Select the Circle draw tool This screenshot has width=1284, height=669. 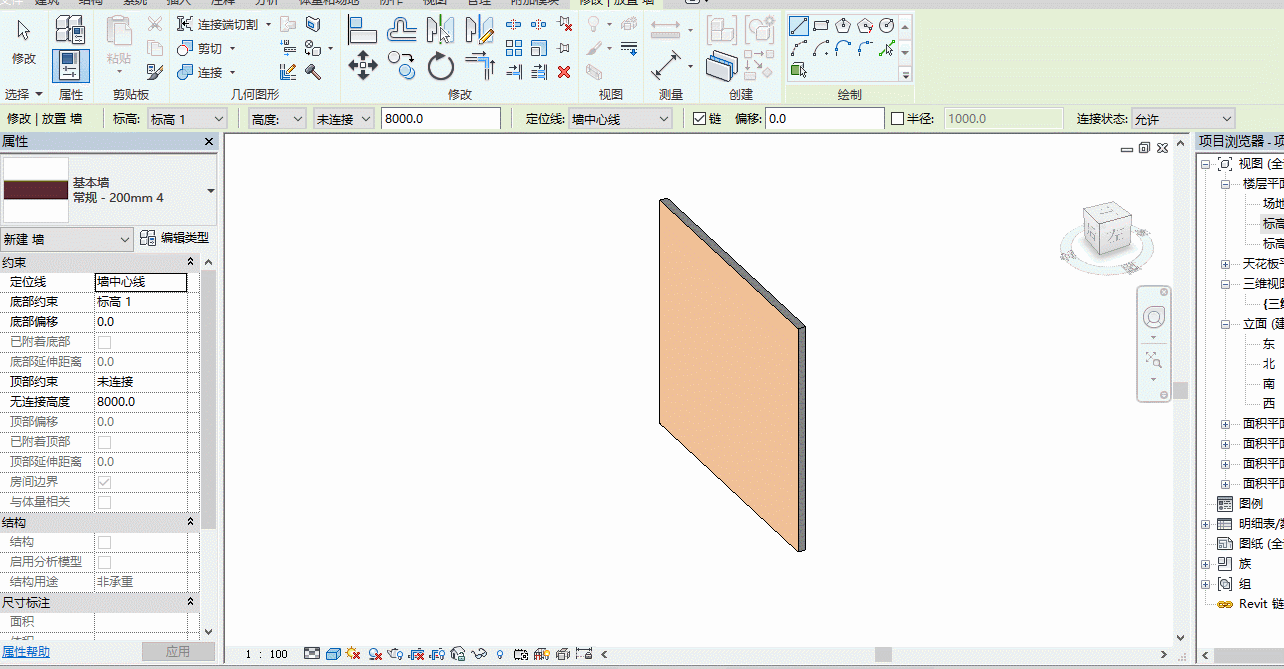coord(887,26)
